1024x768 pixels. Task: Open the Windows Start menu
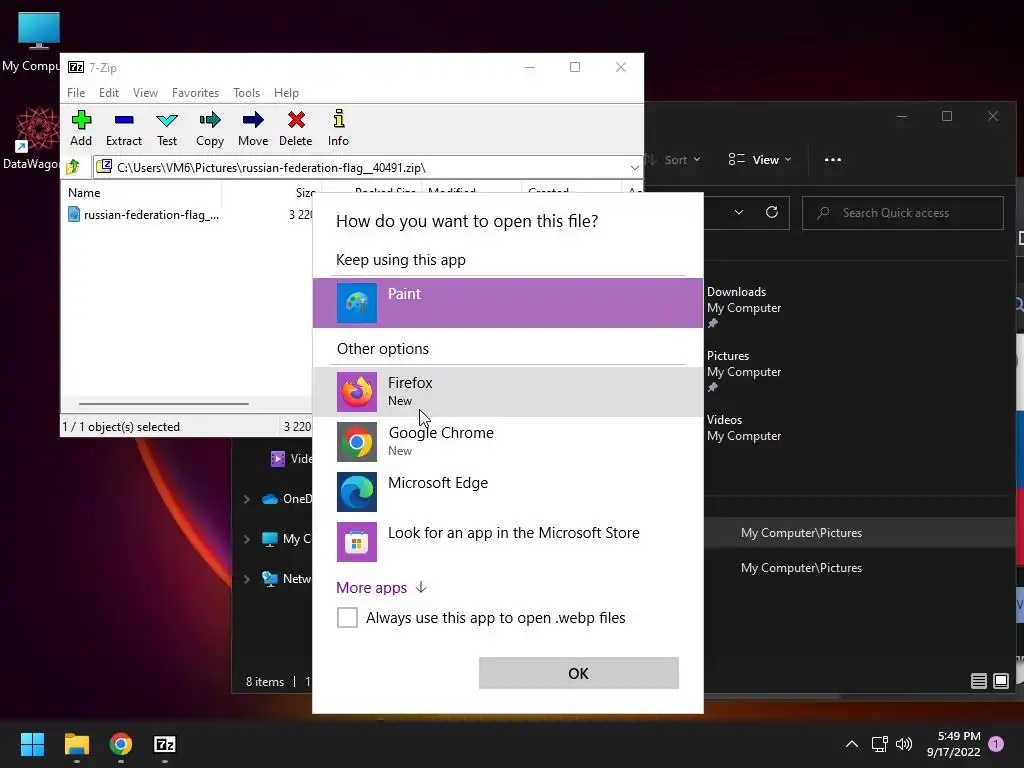click(x=32, y=744)
